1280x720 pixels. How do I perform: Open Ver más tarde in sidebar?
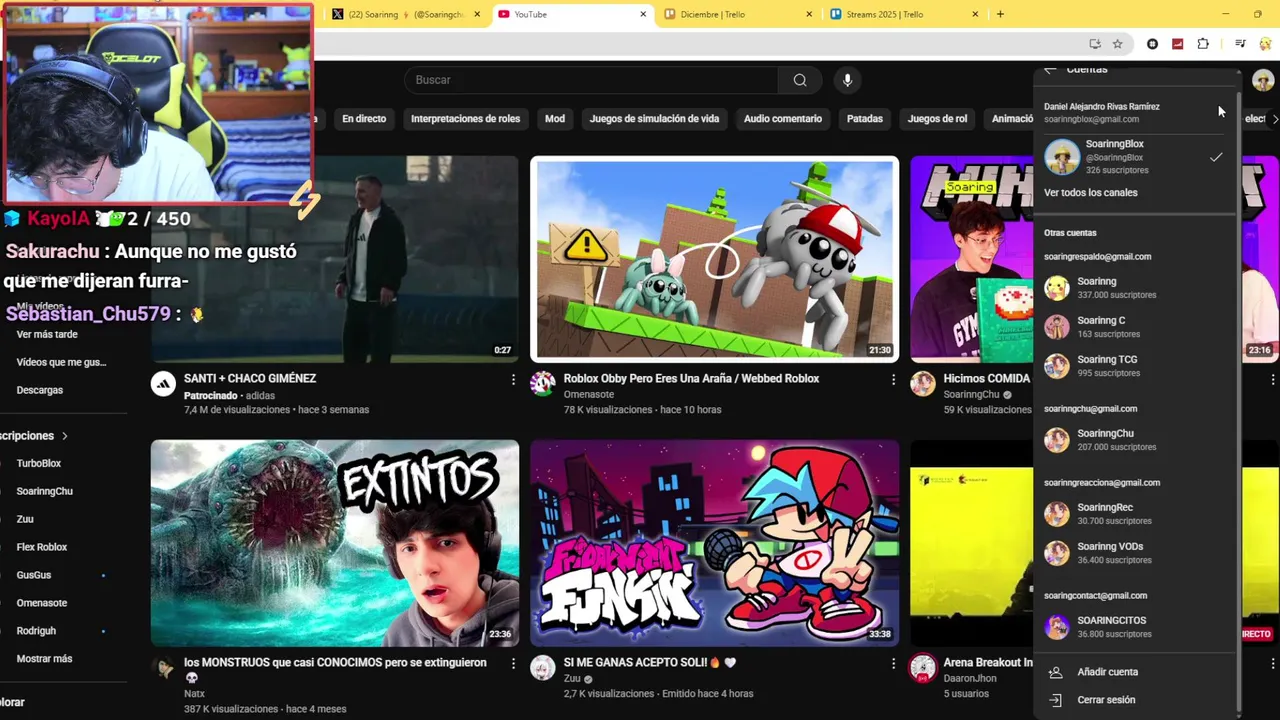(x=47, y=335)
